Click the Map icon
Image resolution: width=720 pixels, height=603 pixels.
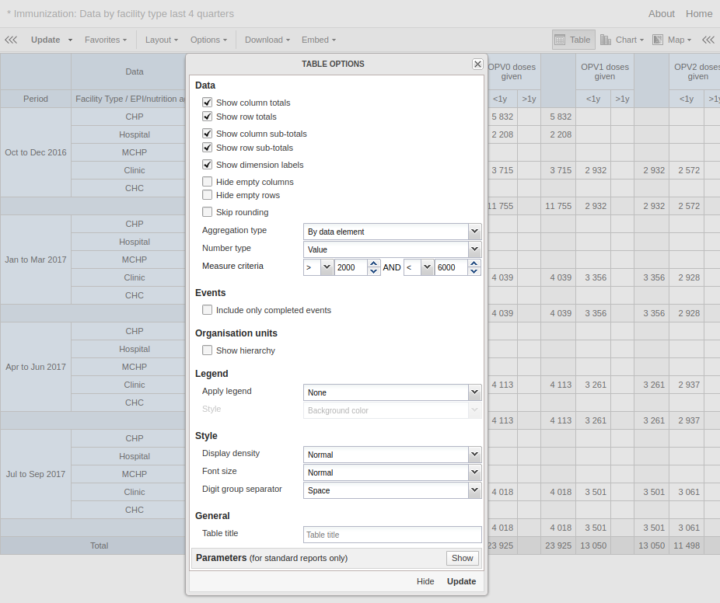coord(658,40)
